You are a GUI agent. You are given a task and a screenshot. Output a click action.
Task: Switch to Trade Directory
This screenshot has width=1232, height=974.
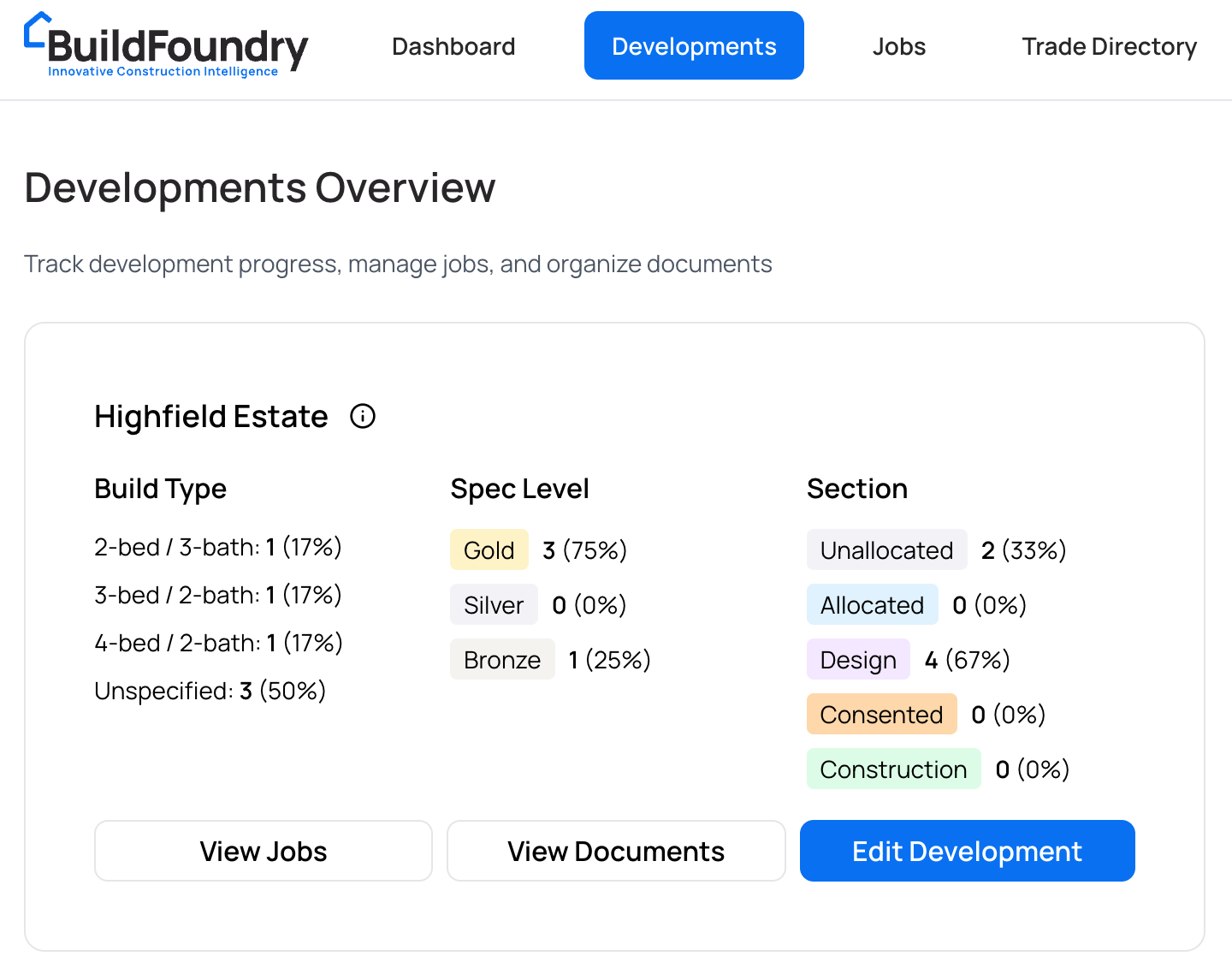(1109, 46)
